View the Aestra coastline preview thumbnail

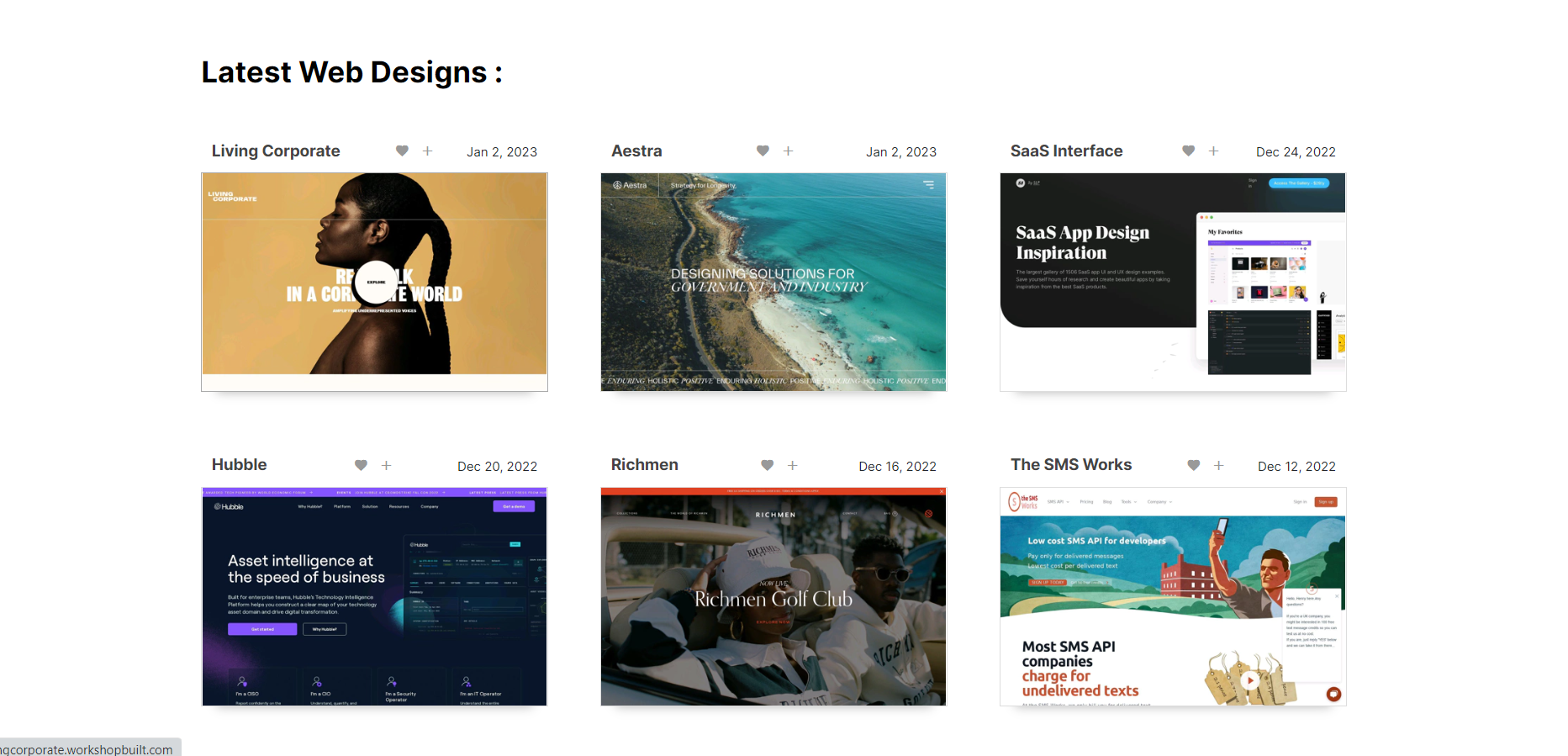point(773,282)
